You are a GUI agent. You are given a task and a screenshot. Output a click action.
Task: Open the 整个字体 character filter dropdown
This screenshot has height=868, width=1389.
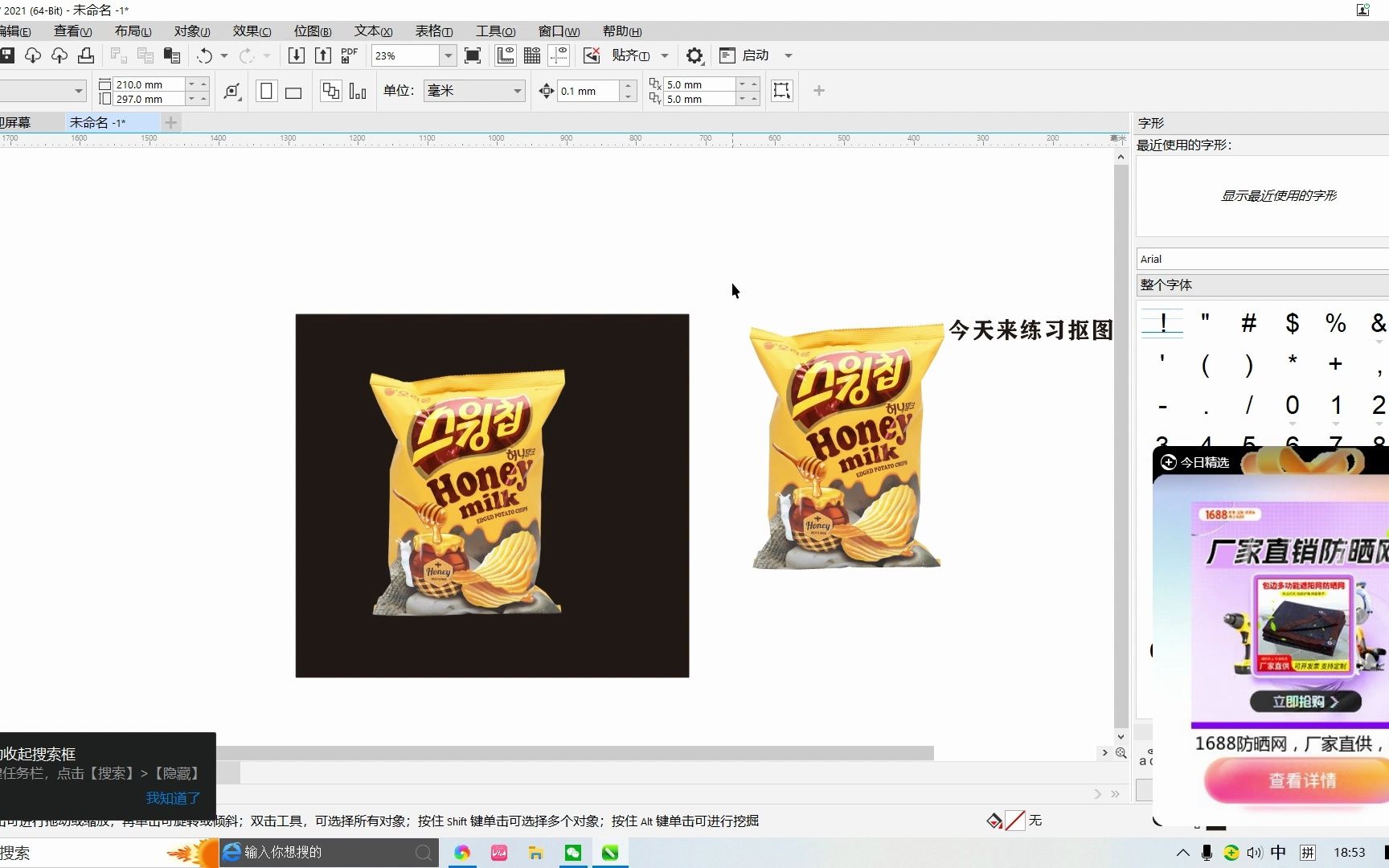1263,285
